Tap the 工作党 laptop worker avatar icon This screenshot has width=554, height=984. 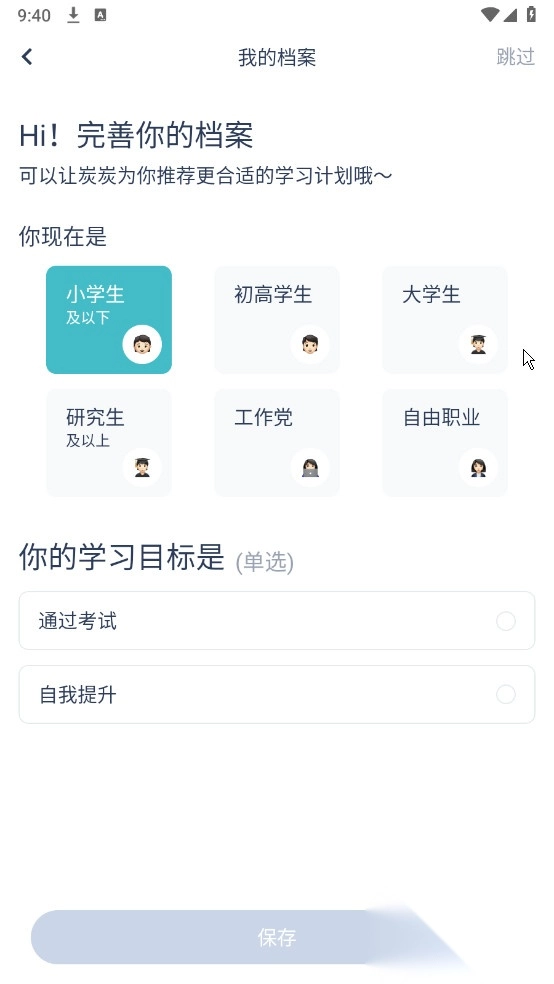click(x=310, y=468)
